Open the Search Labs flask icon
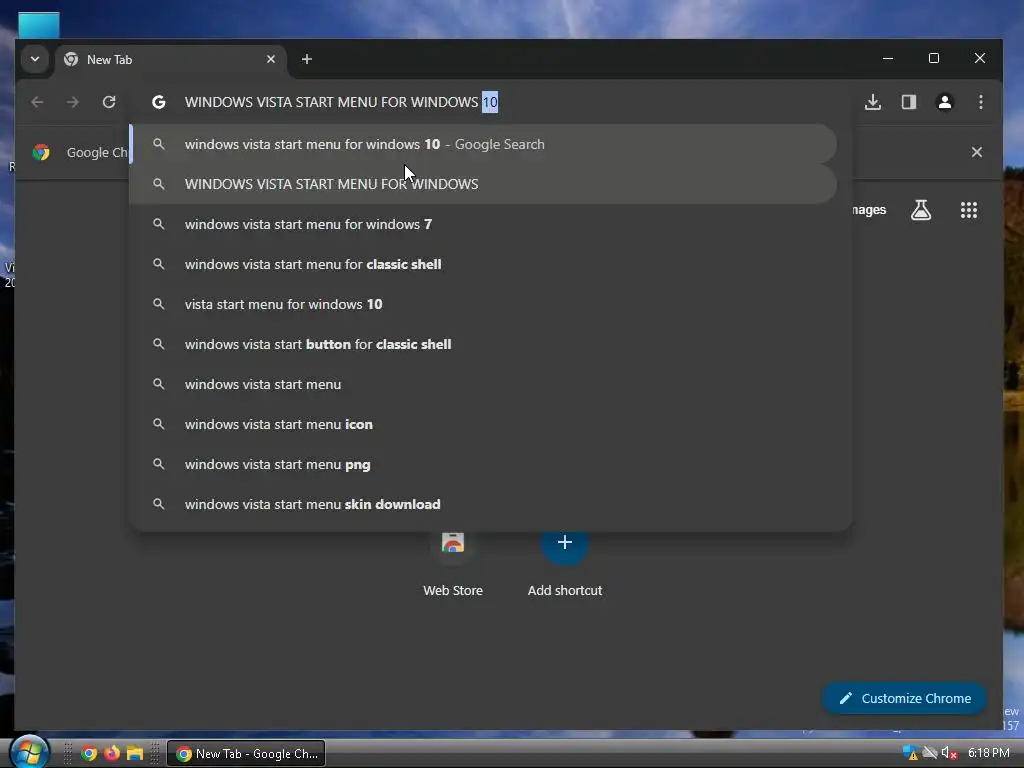This screenshot has height=768, width=1024. pos(921,210)
